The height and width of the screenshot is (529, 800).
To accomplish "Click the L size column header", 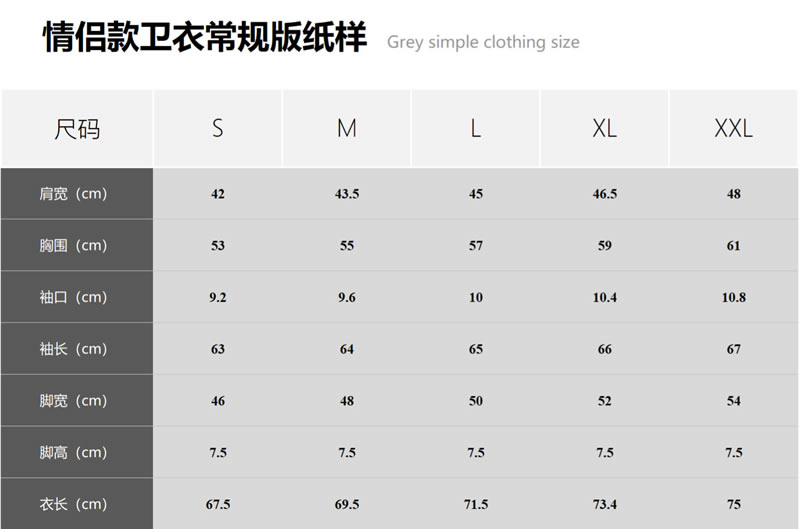I will pyautogui.click(x=476, y=128).
